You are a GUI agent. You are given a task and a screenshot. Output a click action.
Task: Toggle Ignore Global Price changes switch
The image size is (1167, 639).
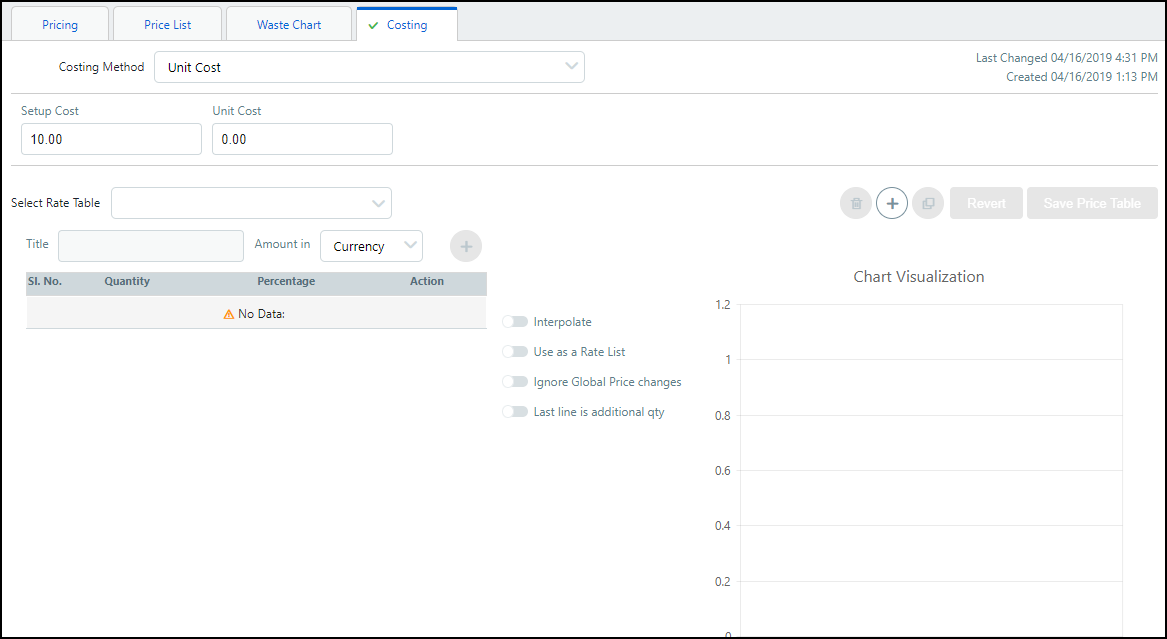tap(515, 382)
